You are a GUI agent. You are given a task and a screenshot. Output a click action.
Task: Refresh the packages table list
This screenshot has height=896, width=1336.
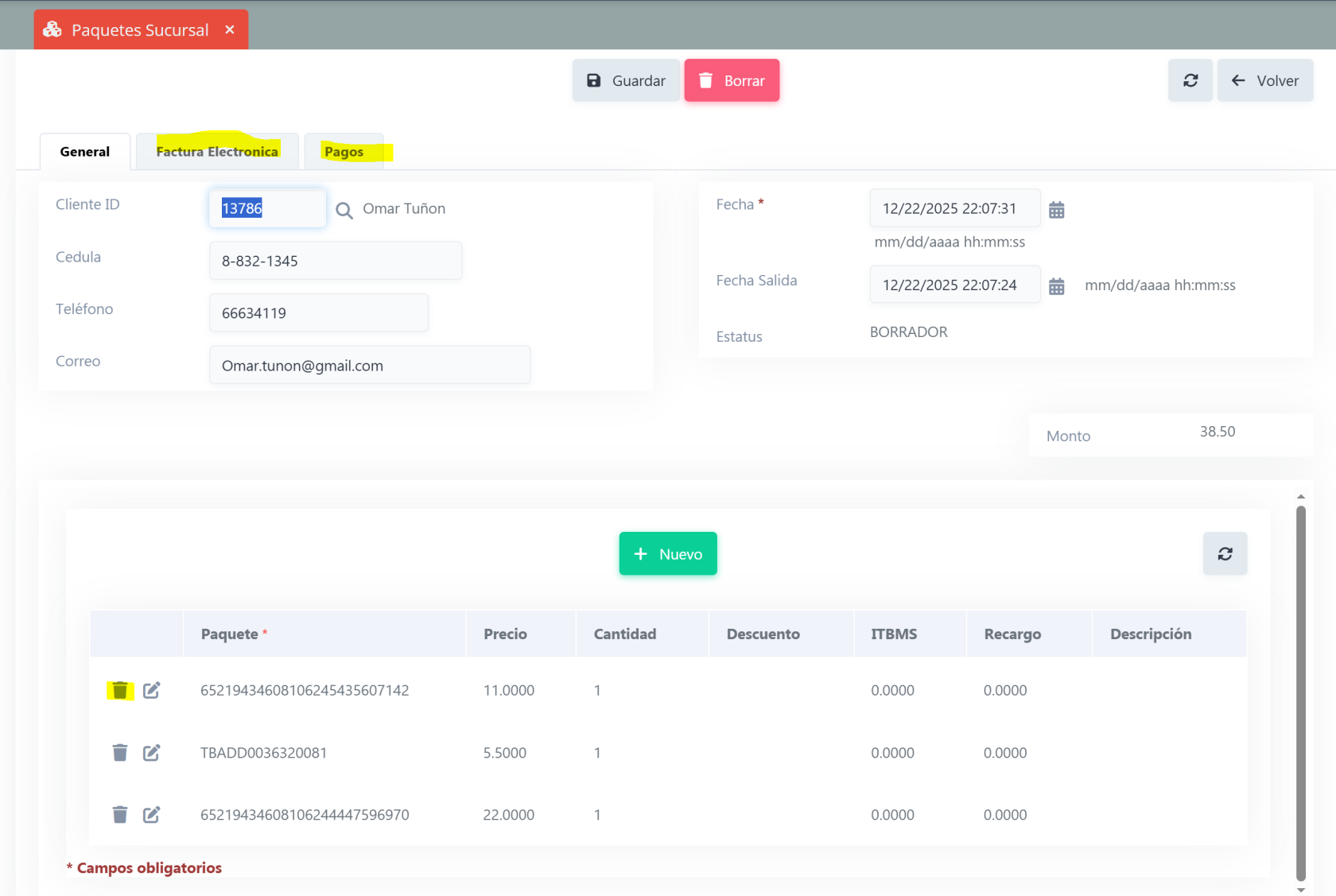(x=1225, y=553)
